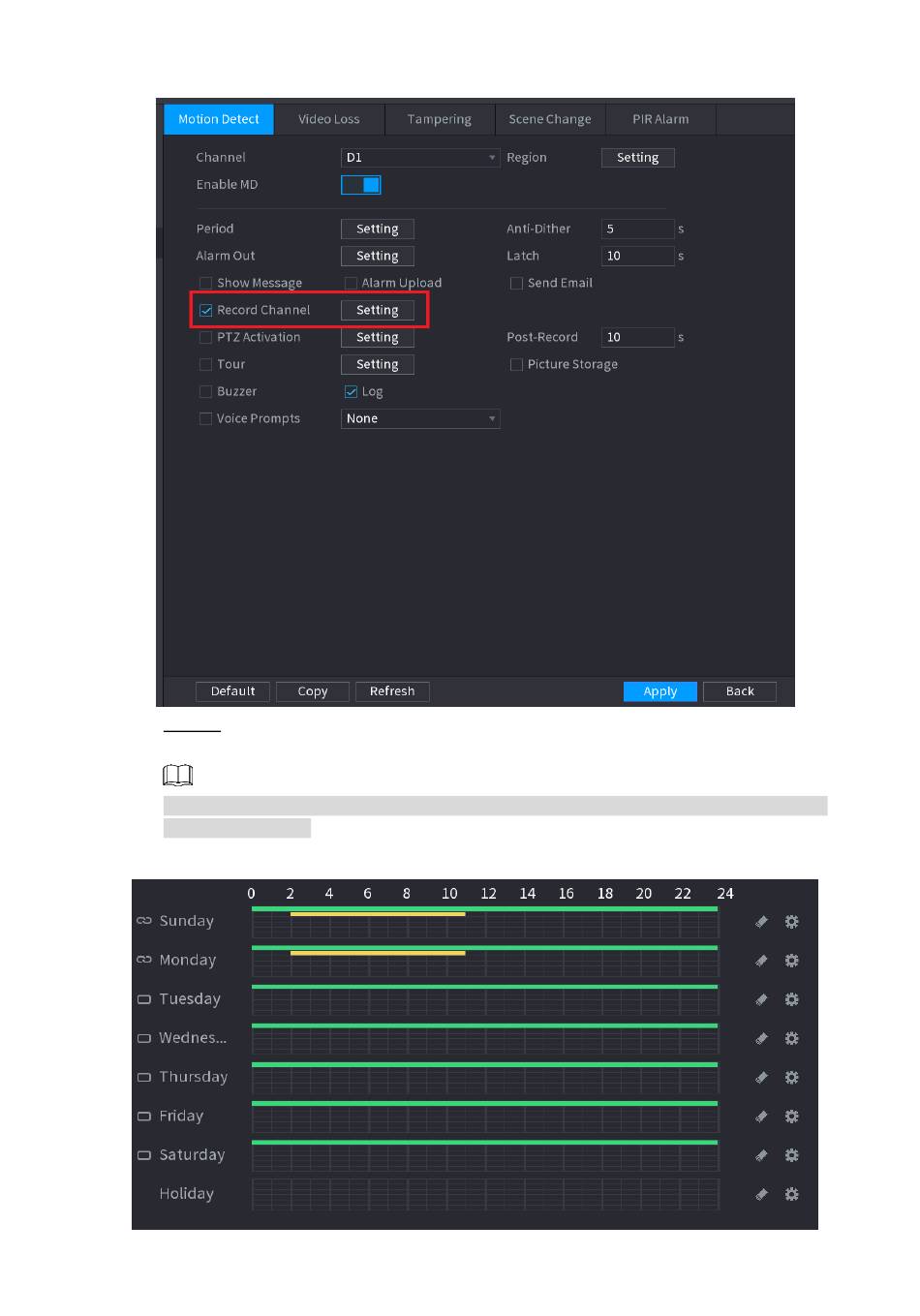Screen dimensions: 920x1316
Task: Uncheck the Record Channel checkbox
Action: coord(205,311)
